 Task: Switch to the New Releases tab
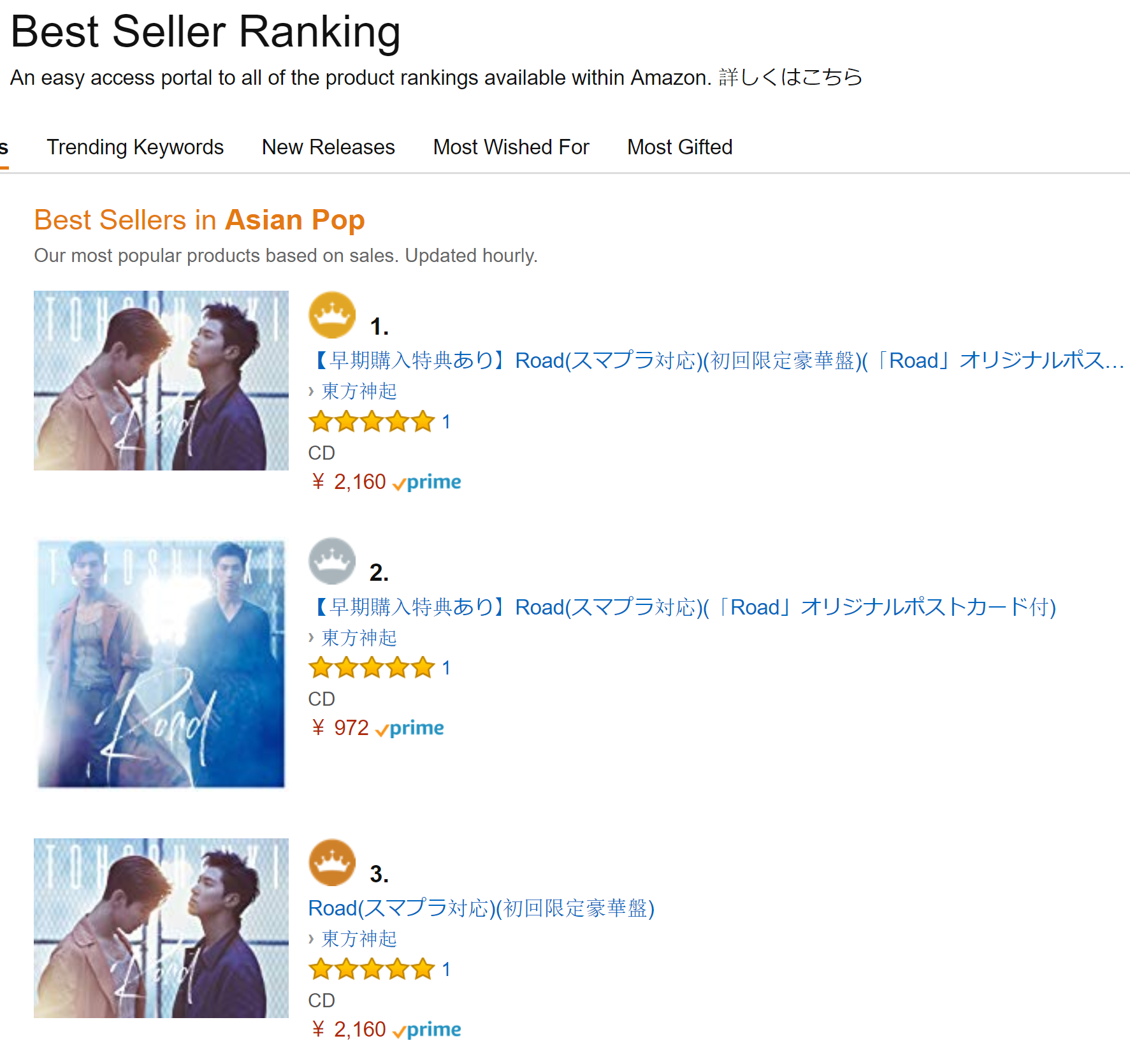point(328,147)
